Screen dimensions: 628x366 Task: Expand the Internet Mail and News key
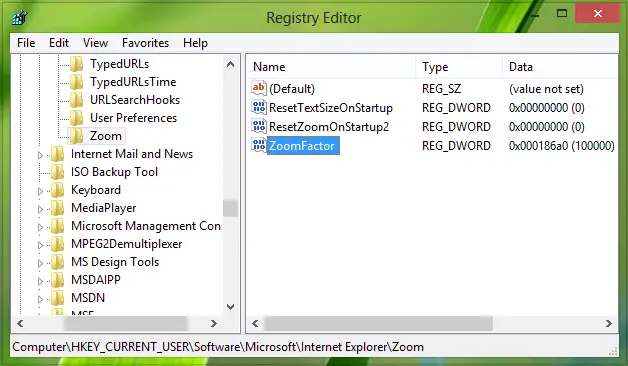click(40, 155)
